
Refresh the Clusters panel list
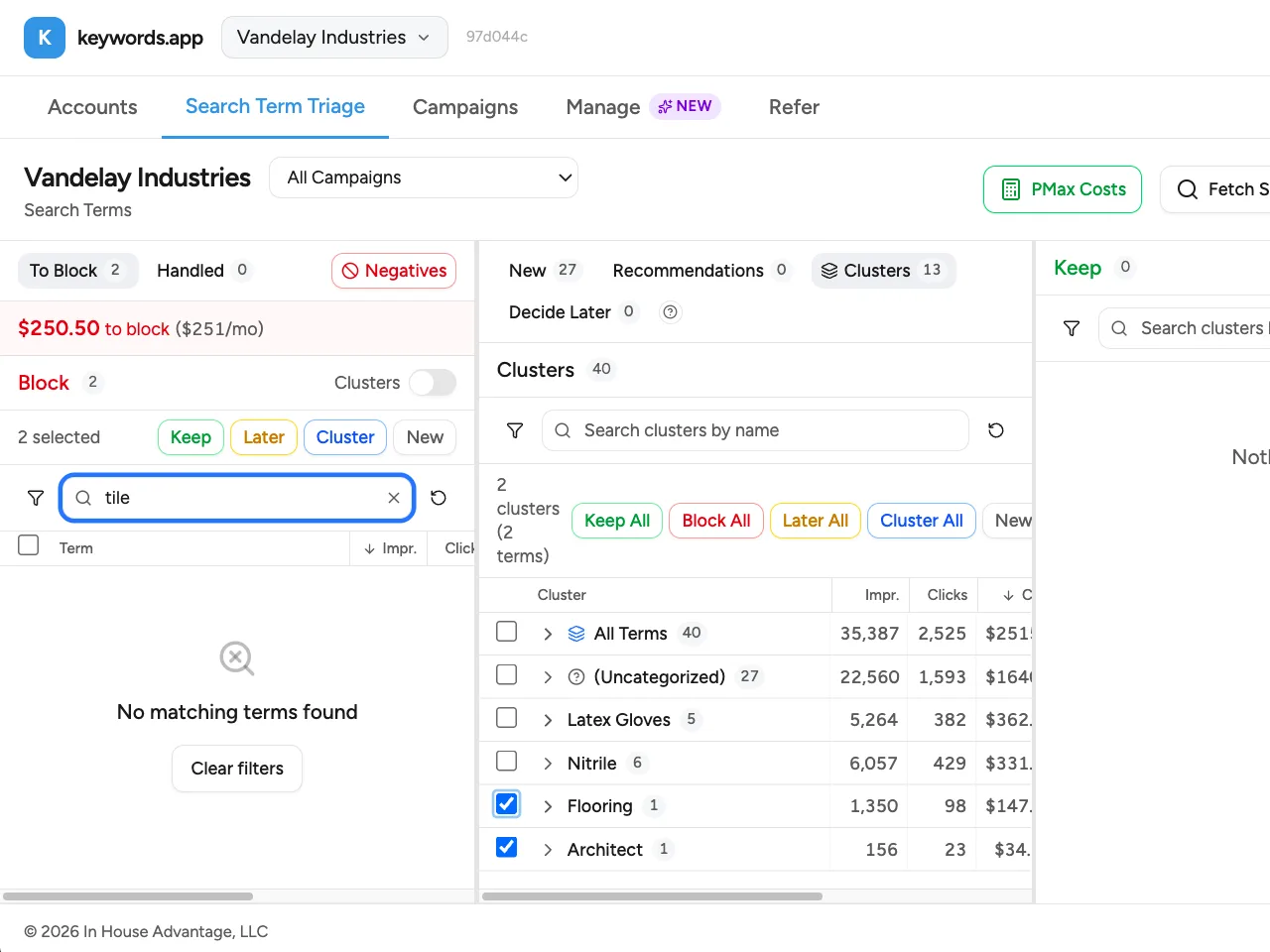pyautogui.click(x=996, y=430)
